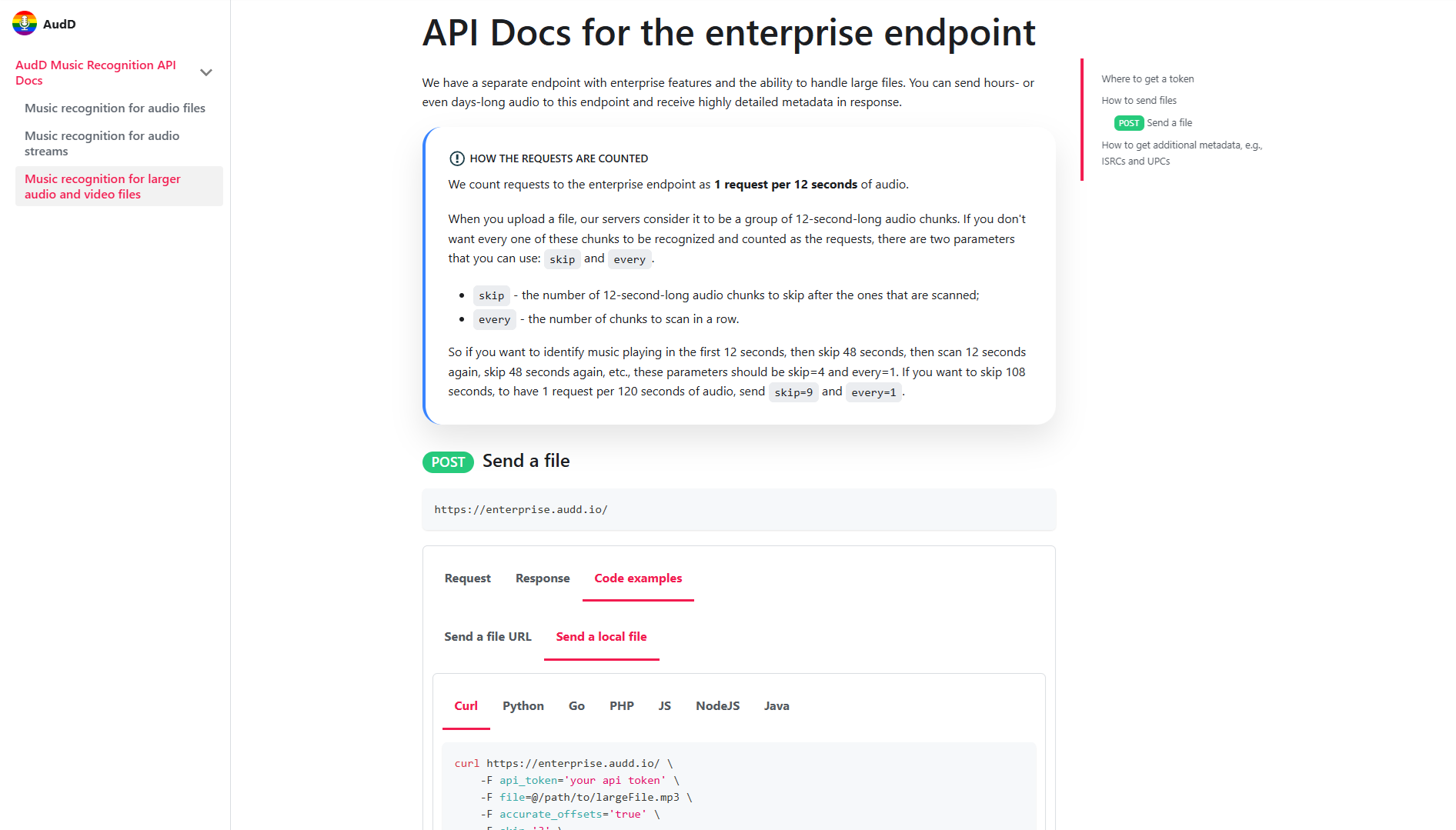Click the green POST badge beside Send a file heading
The height and width of the screenshot is (830, 1456).
click(x=447, y=462)
